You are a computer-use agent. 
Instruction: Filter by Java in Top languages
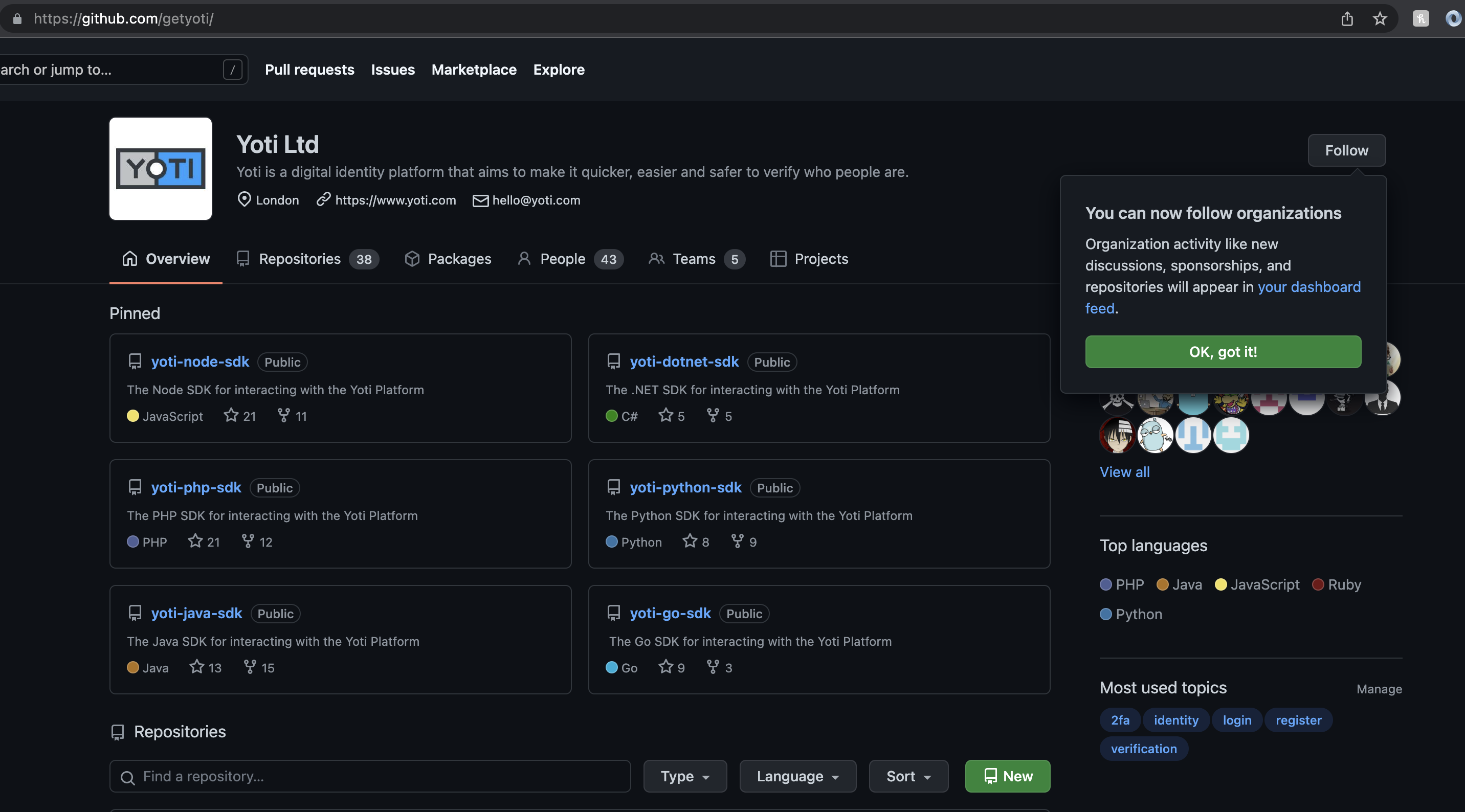(x=1180, y=584)
